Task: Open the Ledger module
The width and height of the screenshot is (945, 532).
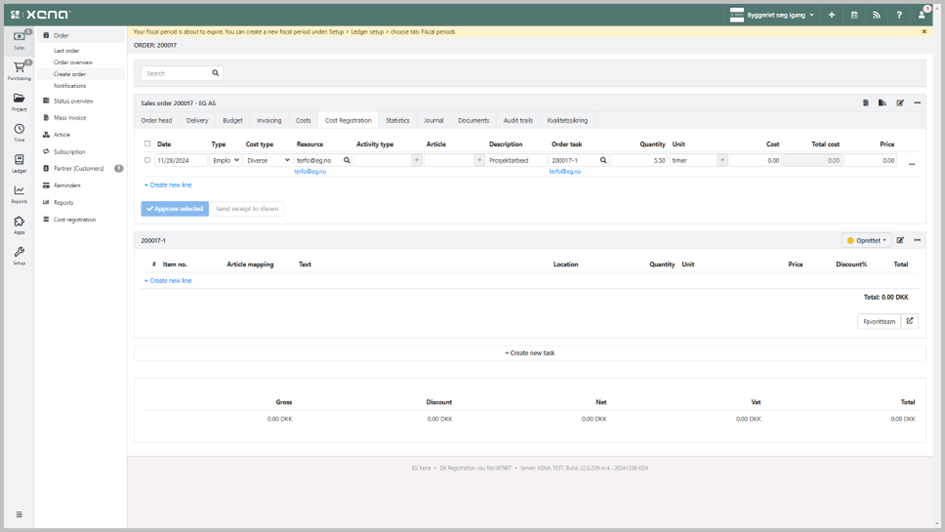Action: (x=19, y=163)
